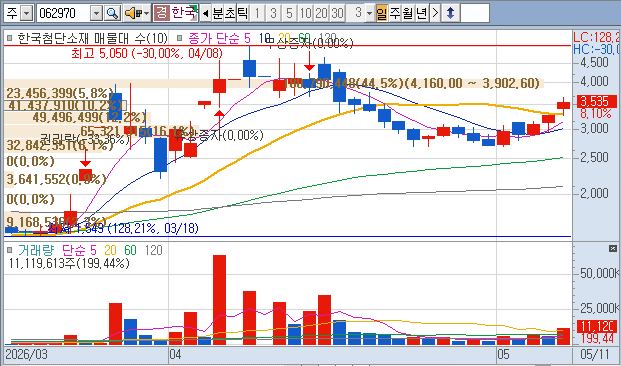Open the custom interval dropdown arrow
The height and width of the screenshot is (366, 621).
coord(370,13)
